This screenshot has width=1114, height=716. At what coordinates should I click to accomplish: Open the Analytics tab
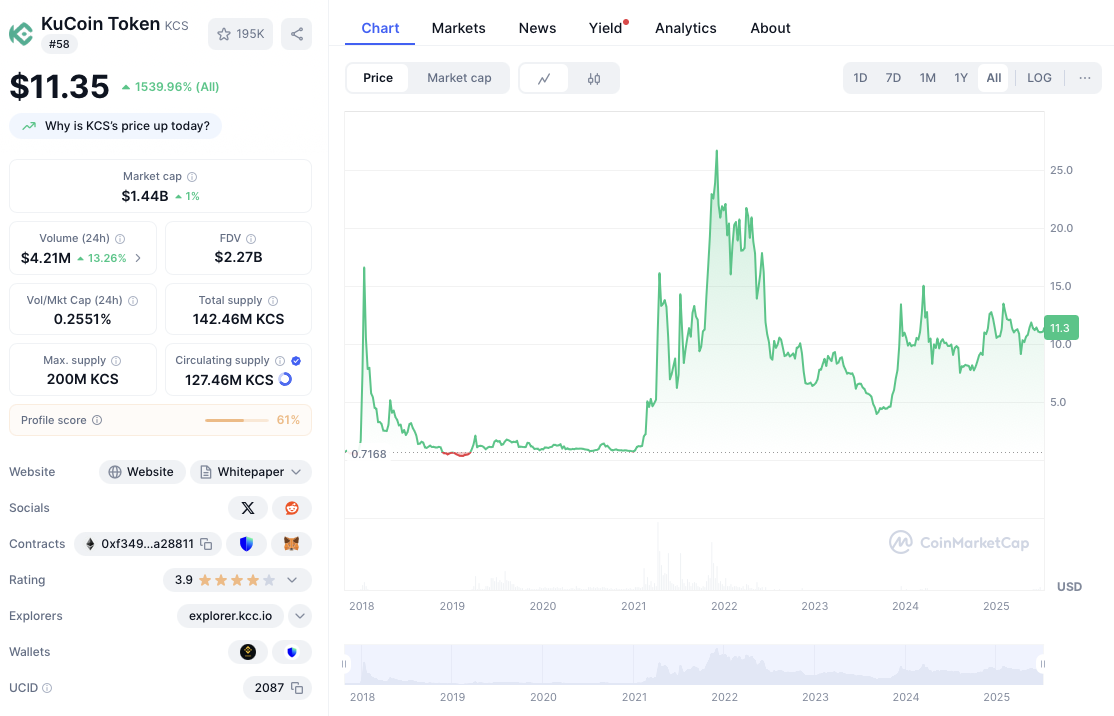coord(686,28)
